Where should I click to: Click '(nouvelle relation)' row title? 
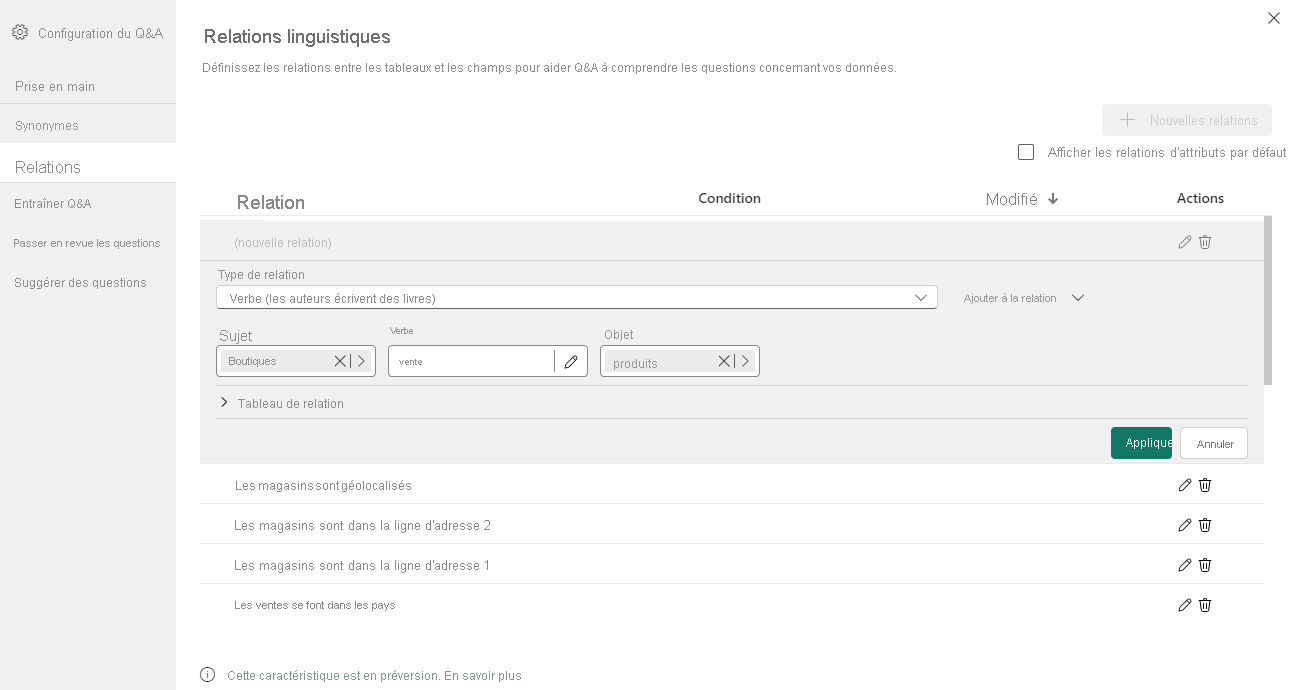tap(283, 242)
